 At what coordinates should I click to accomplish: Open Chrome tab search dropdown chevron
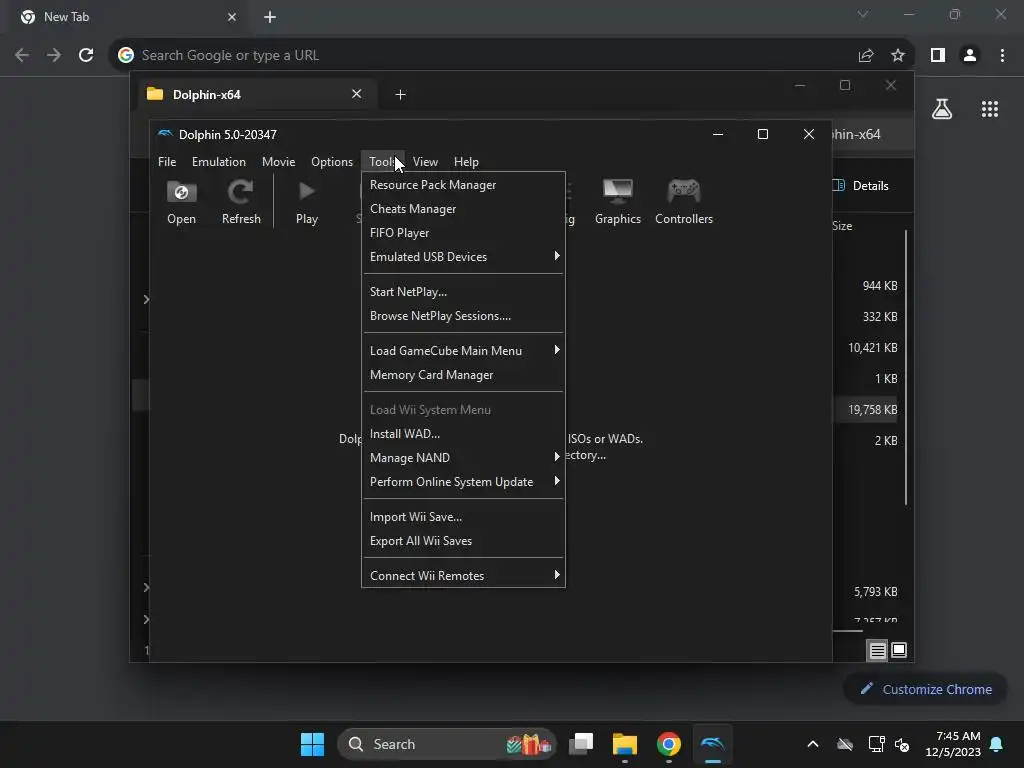(863, 14)
